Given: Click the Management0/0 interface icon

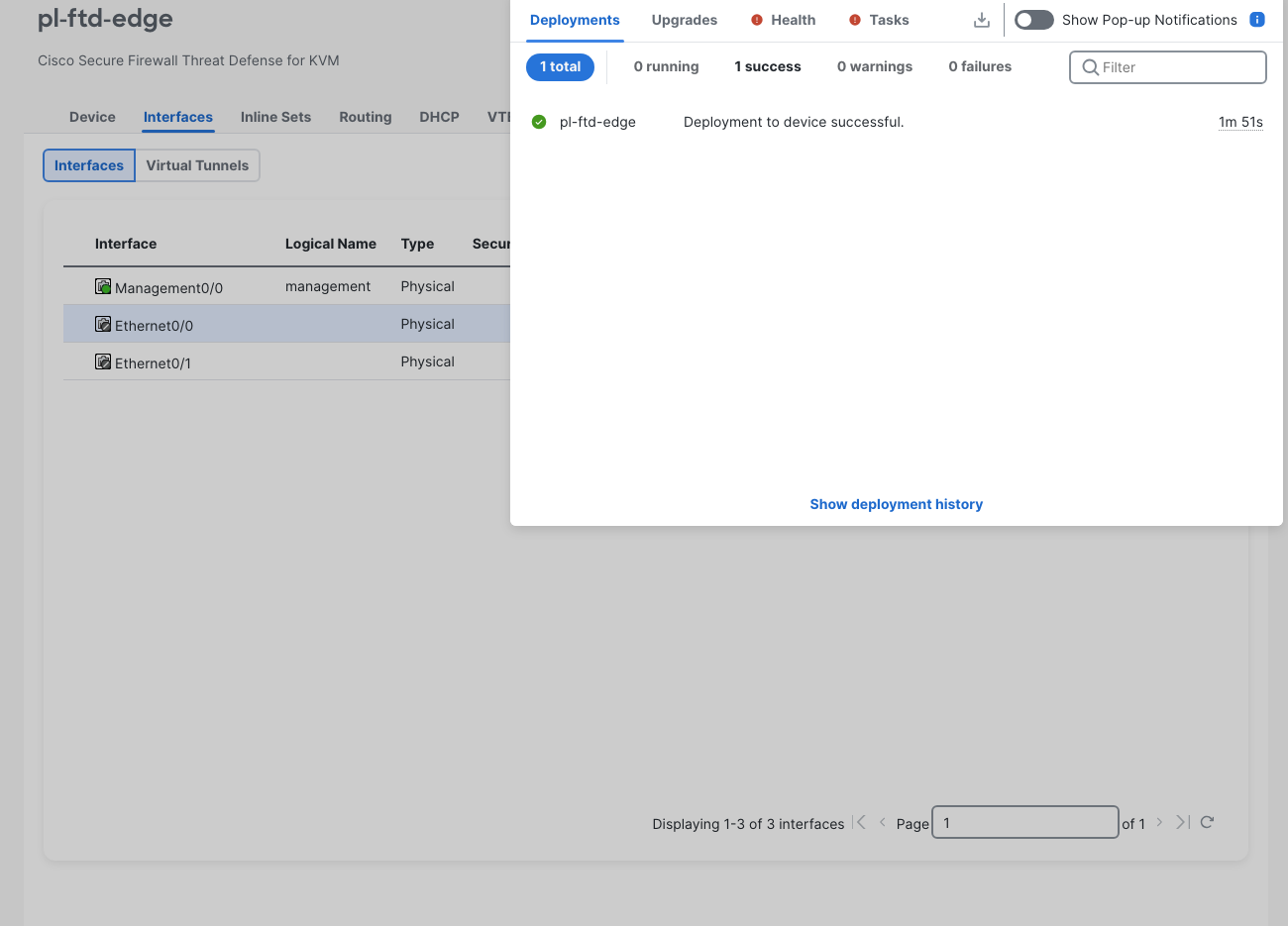Looking at the screenshot, I should [x=103, y=286].
